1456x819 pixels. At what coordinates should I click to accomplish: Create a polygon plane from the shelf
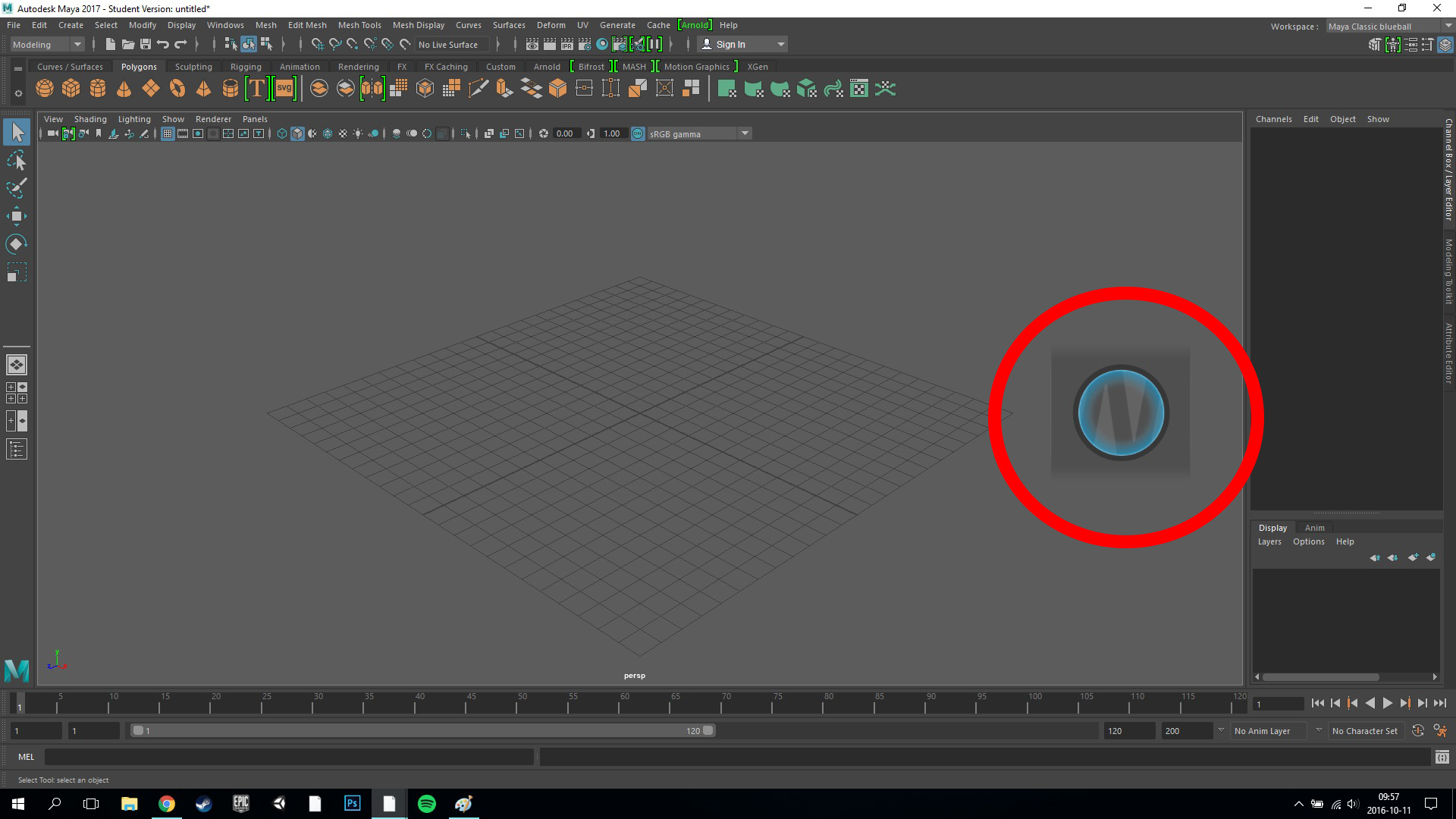tap(151, 89)
